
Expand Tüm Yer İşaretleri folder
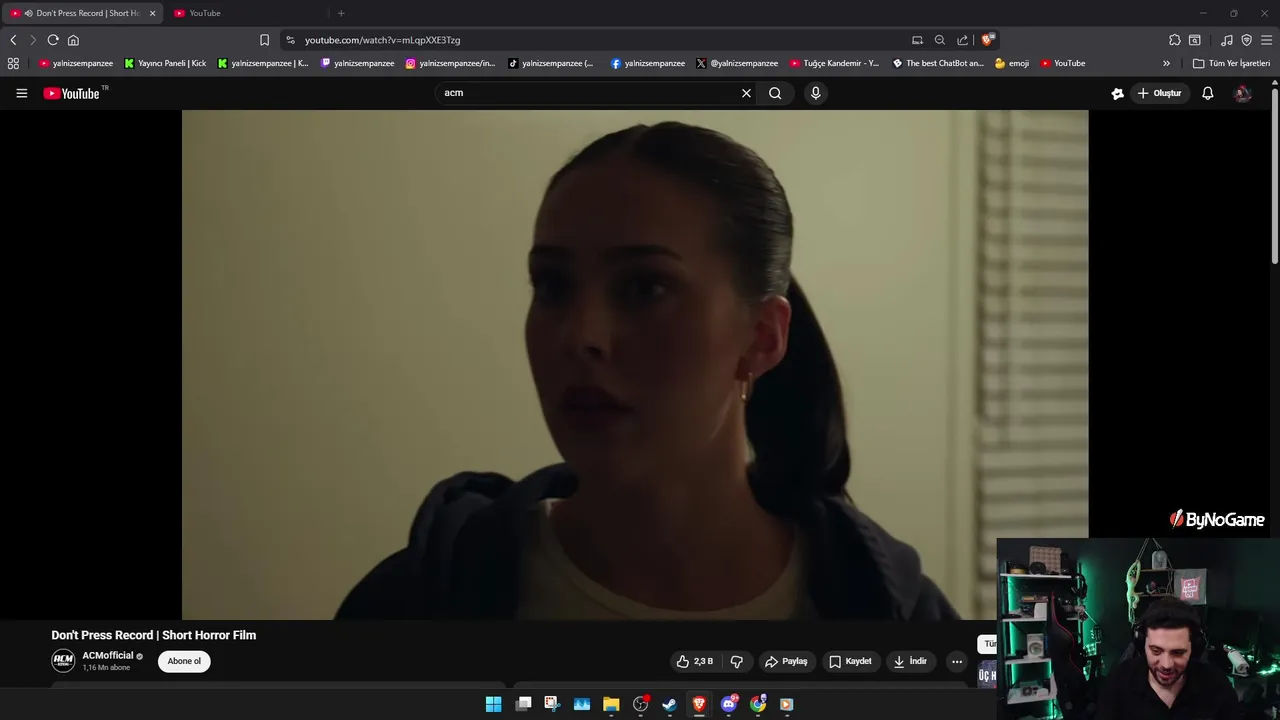tap(1231, 63)
